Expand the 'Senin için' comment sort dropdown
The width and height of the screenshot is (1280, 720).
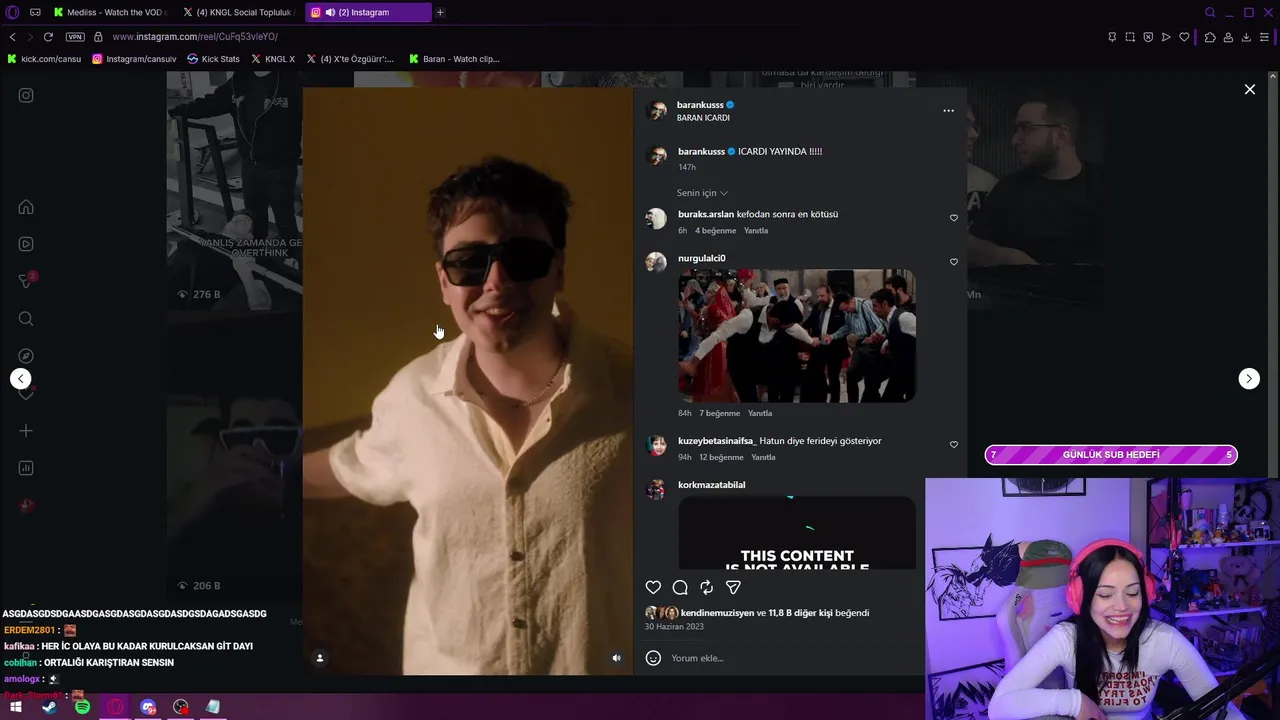point(702,193)
